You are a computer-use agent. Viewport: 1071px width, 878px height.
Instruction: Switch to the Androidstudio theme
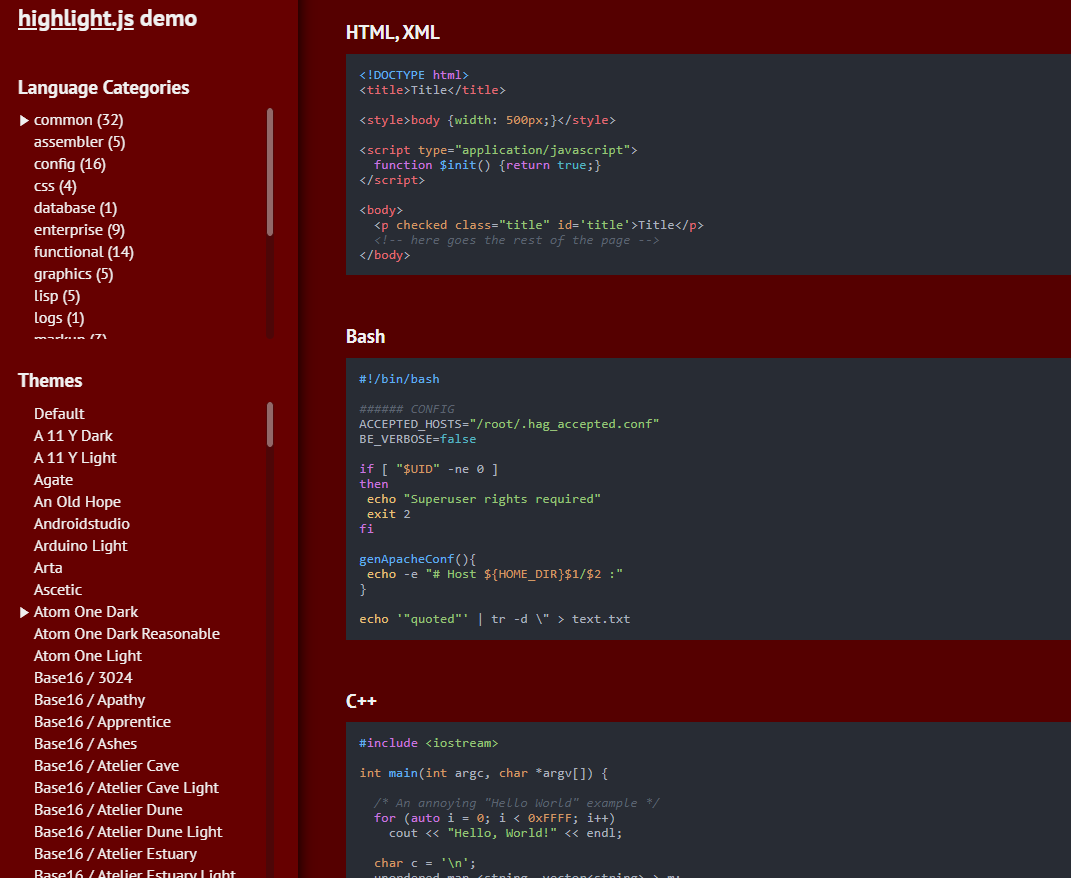pos(82,524)
